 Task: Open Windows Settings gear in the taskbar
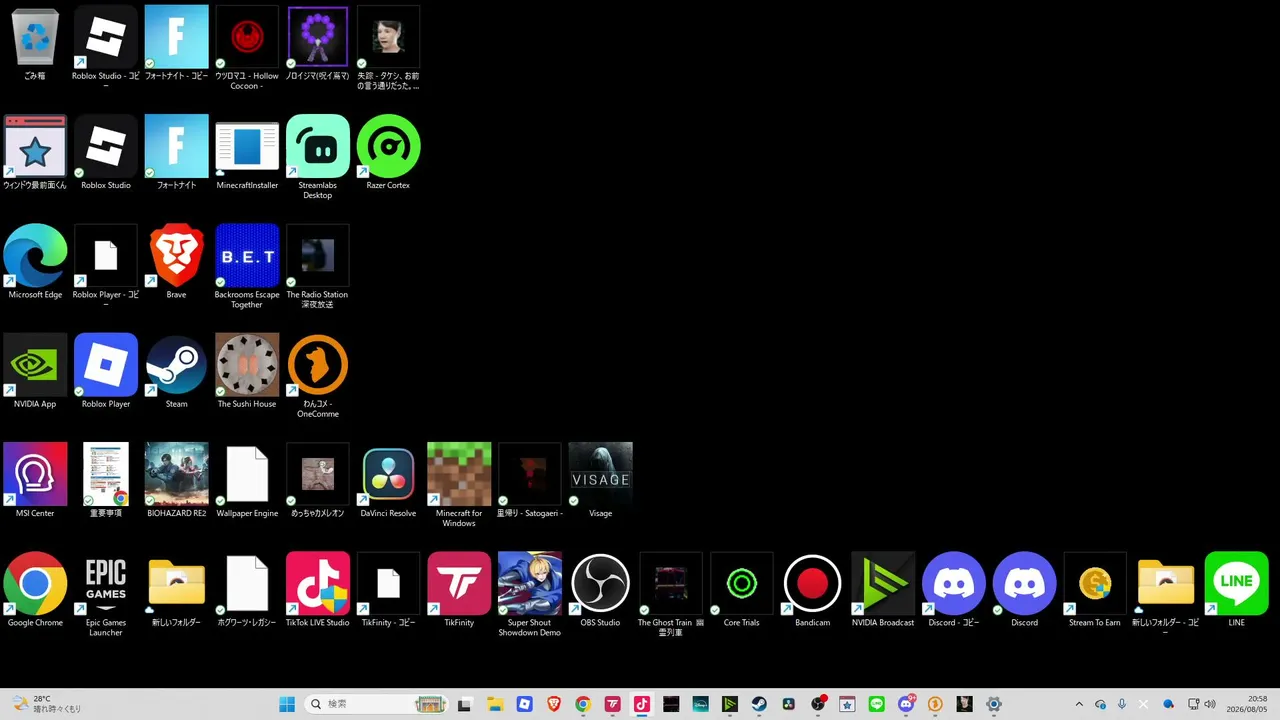pyautogui.click(x=994, y=704)
